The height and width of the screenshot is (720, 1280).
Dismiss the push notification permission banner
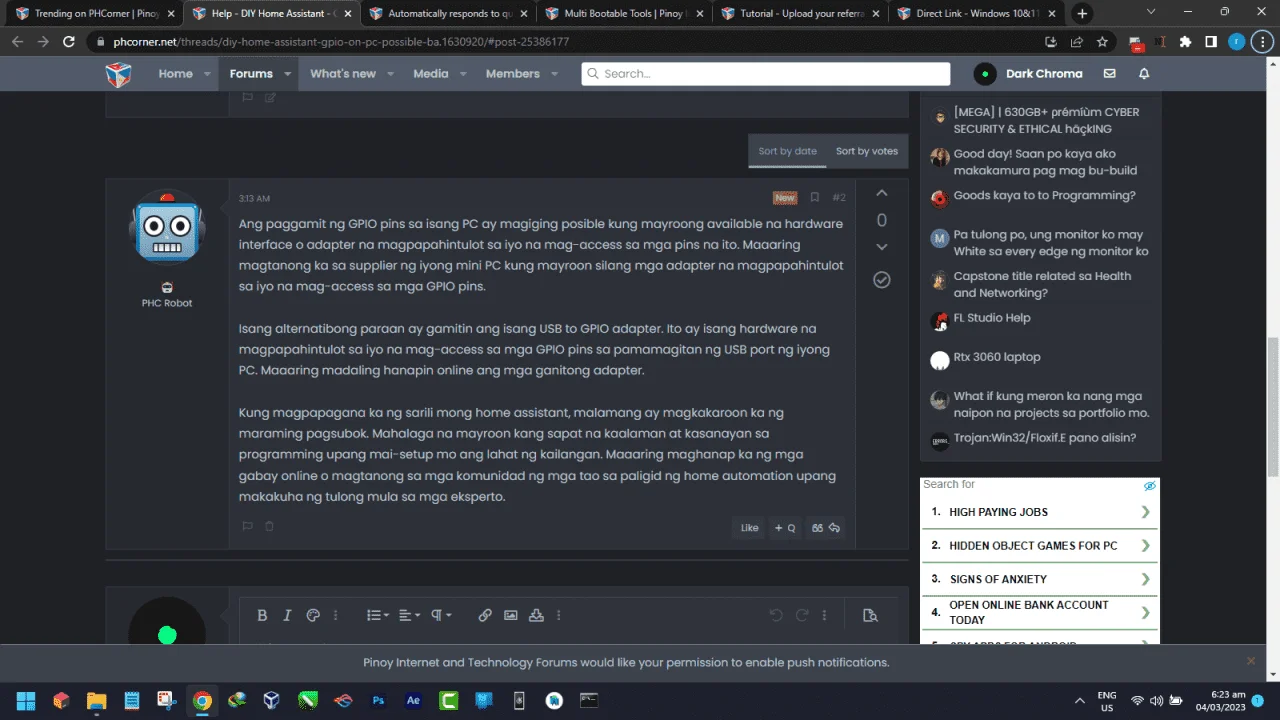[1250, 661]
